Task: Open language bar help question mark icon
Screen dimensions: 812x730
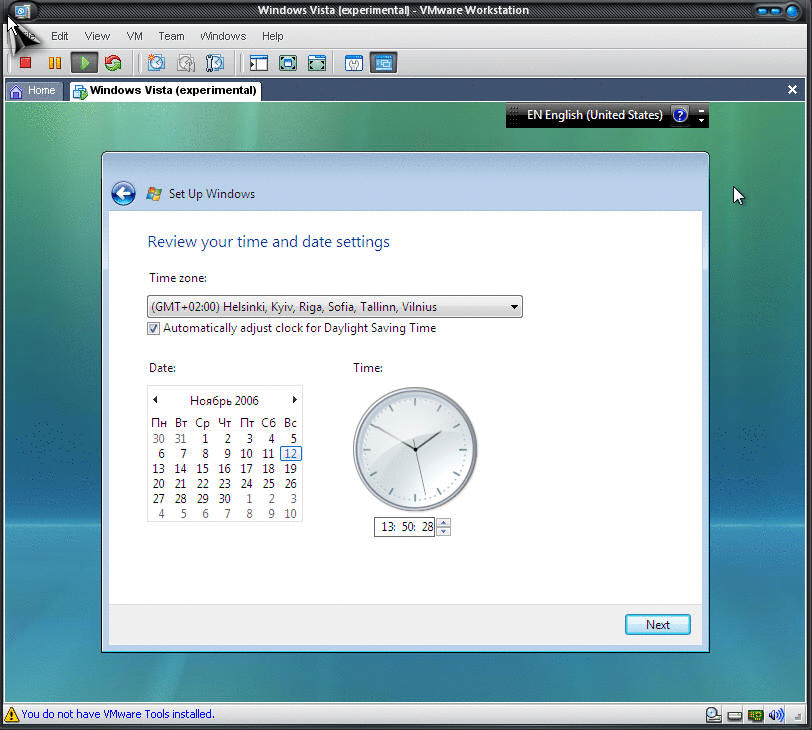Action: point(680,115)
